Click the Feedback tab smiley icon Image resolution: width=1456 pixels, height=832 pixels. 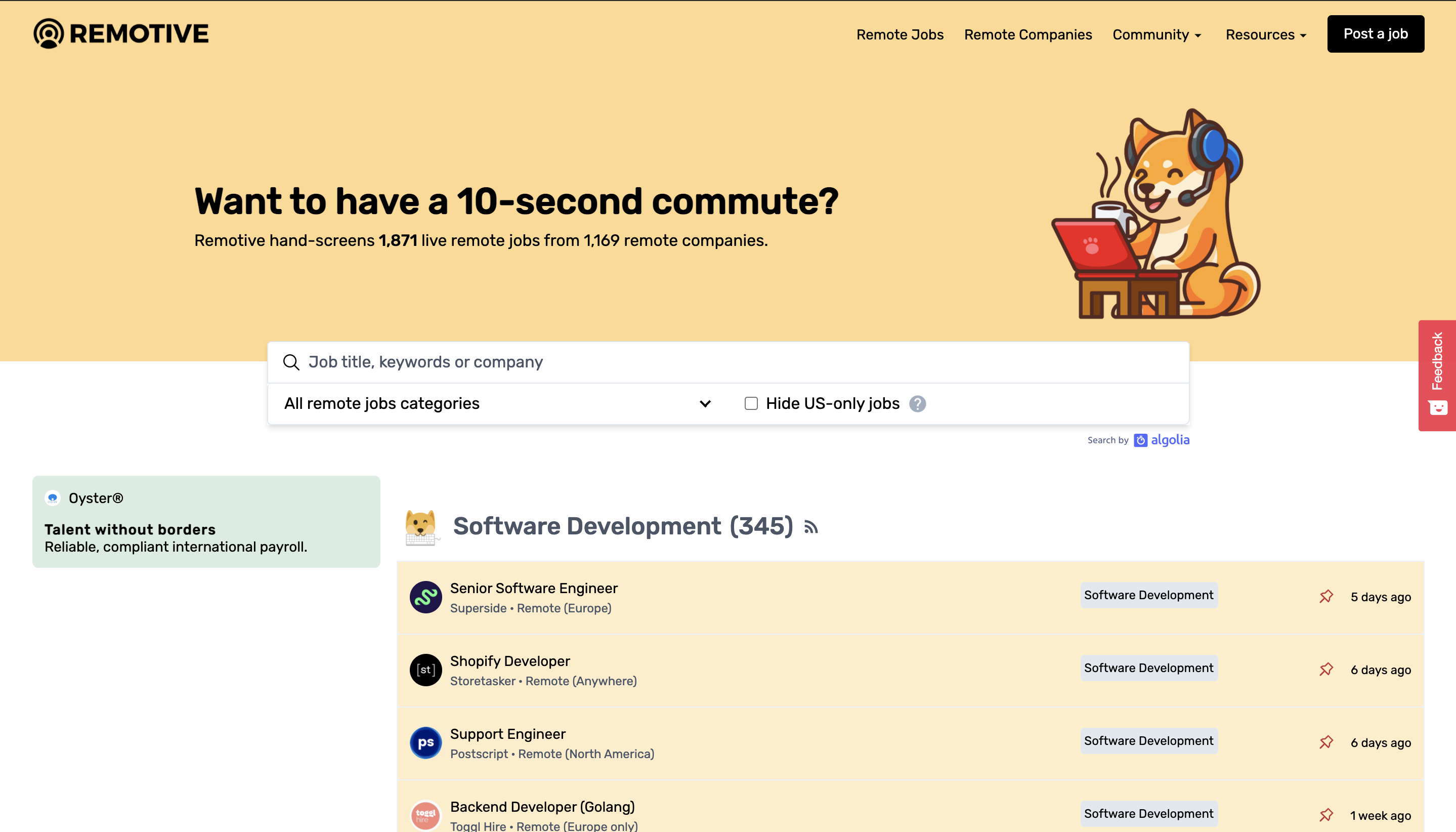tap(1438, 408)
